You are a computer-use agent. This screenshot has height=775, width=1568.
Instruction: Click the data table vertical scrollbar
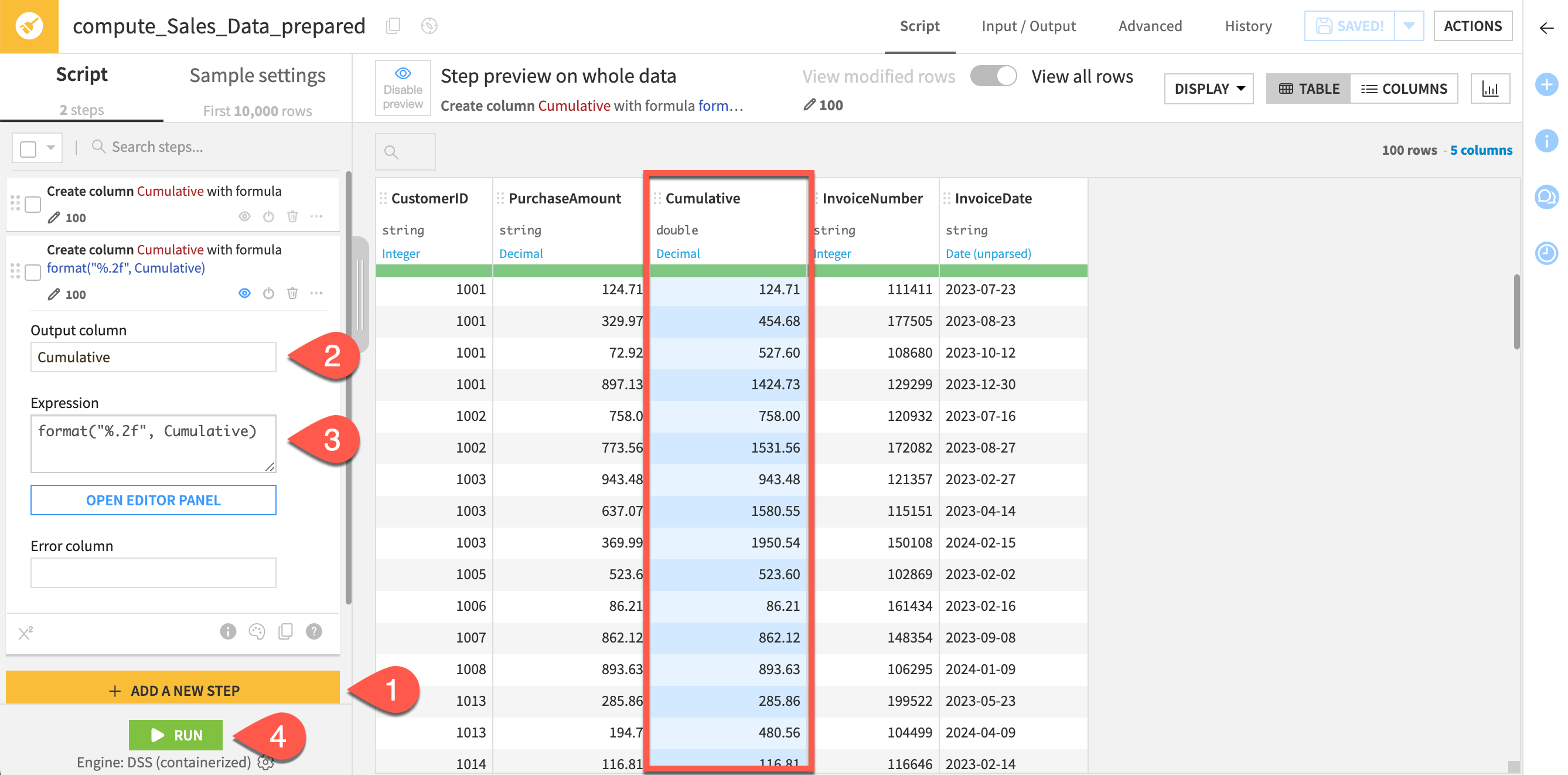pos(1516,312)
